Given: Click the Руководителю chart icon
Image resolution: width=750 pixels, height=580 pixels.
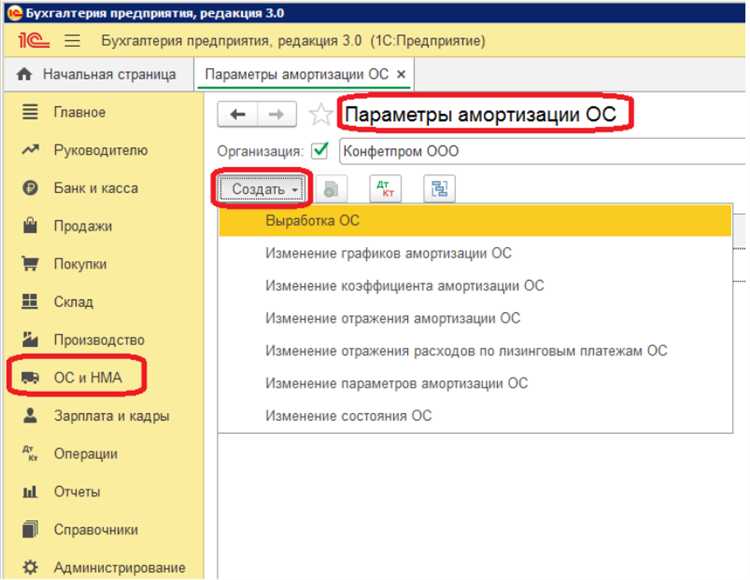Looking at the screenshot, I should (30, 150).
